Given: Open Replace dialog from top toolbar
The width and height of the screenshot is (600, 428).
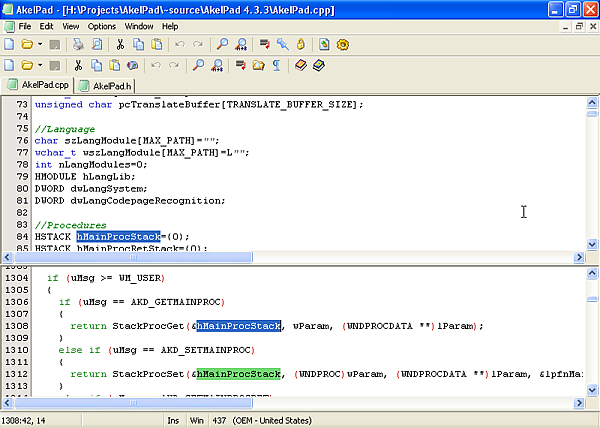Looking at the screenshot, I should [241, 44].
